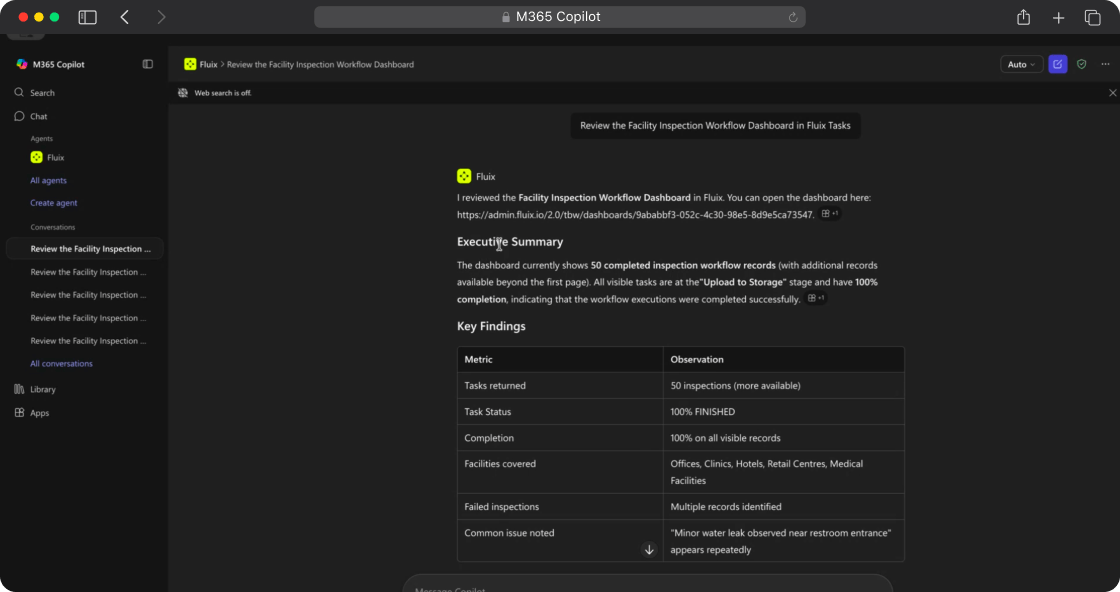Open the Apps section
This screenshot has width=1120, height=592.
coord(31,413)
